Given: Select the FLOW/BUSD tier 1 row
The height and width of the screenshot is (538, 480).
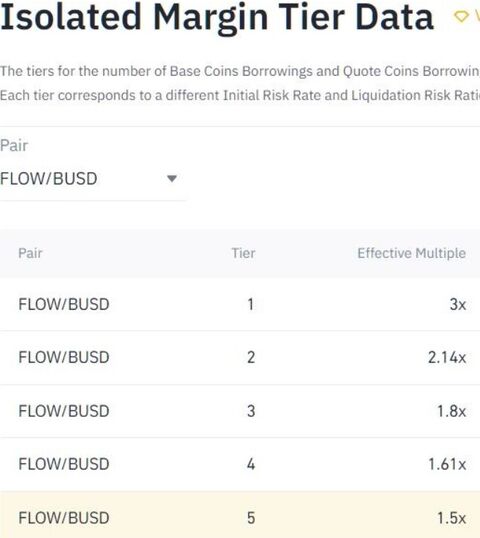Looking at the screenshot, I should coord(240,304).
